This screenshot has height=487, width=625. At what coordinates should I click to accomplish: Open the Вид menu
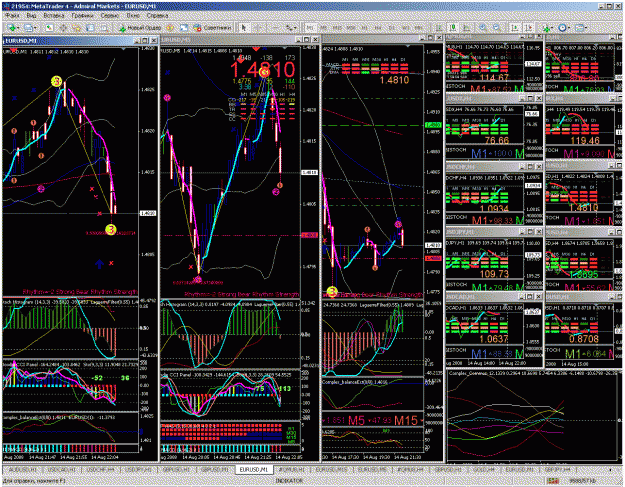coord(31,16)
